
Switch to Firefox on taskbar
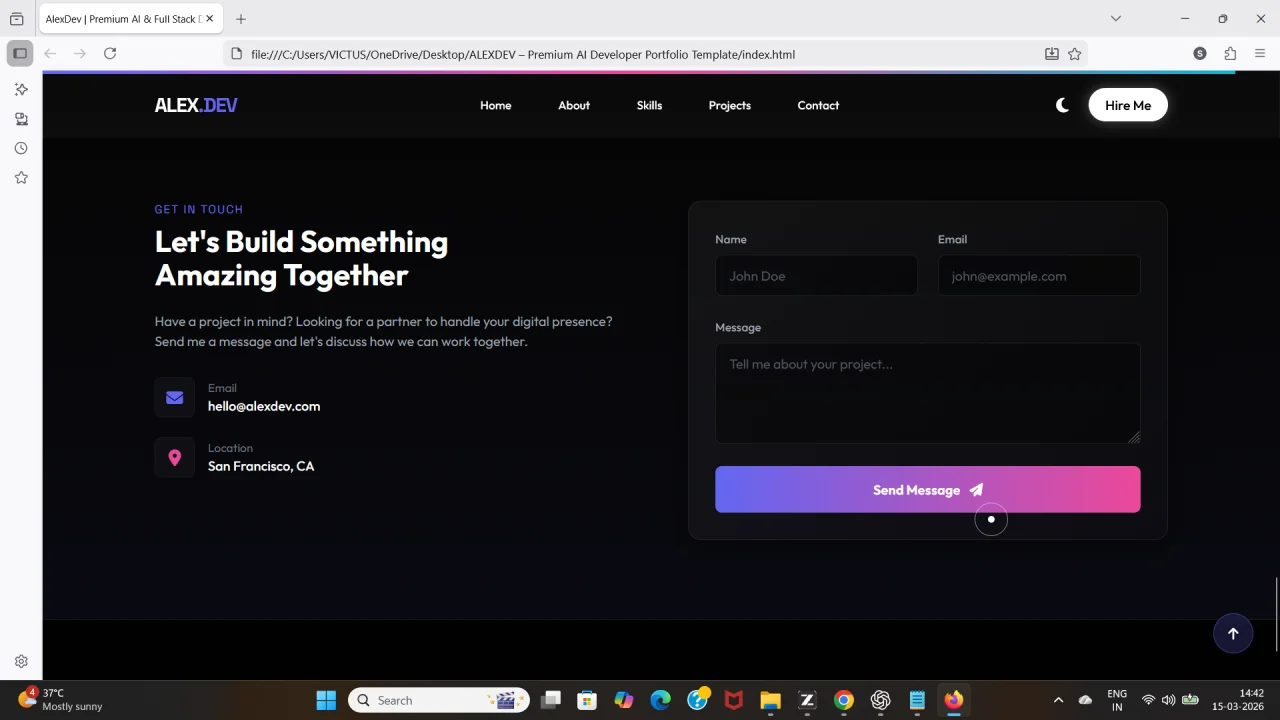point(954,700)
